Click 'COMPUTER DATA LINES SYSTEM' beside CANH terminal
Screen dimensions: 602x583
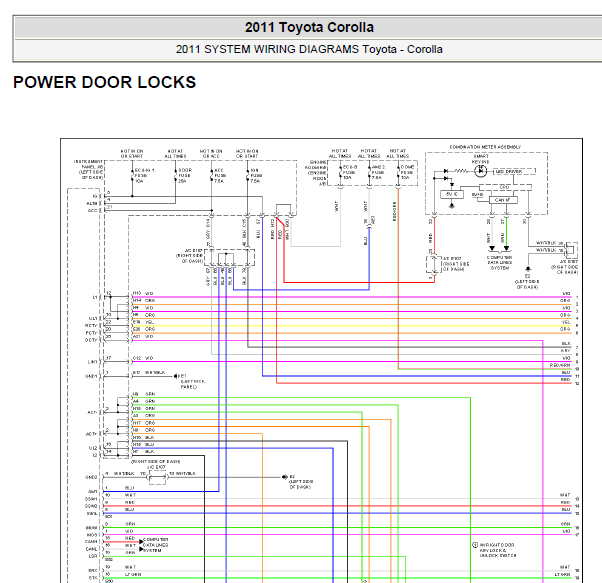pyautogui.click(x=155, y=545)
